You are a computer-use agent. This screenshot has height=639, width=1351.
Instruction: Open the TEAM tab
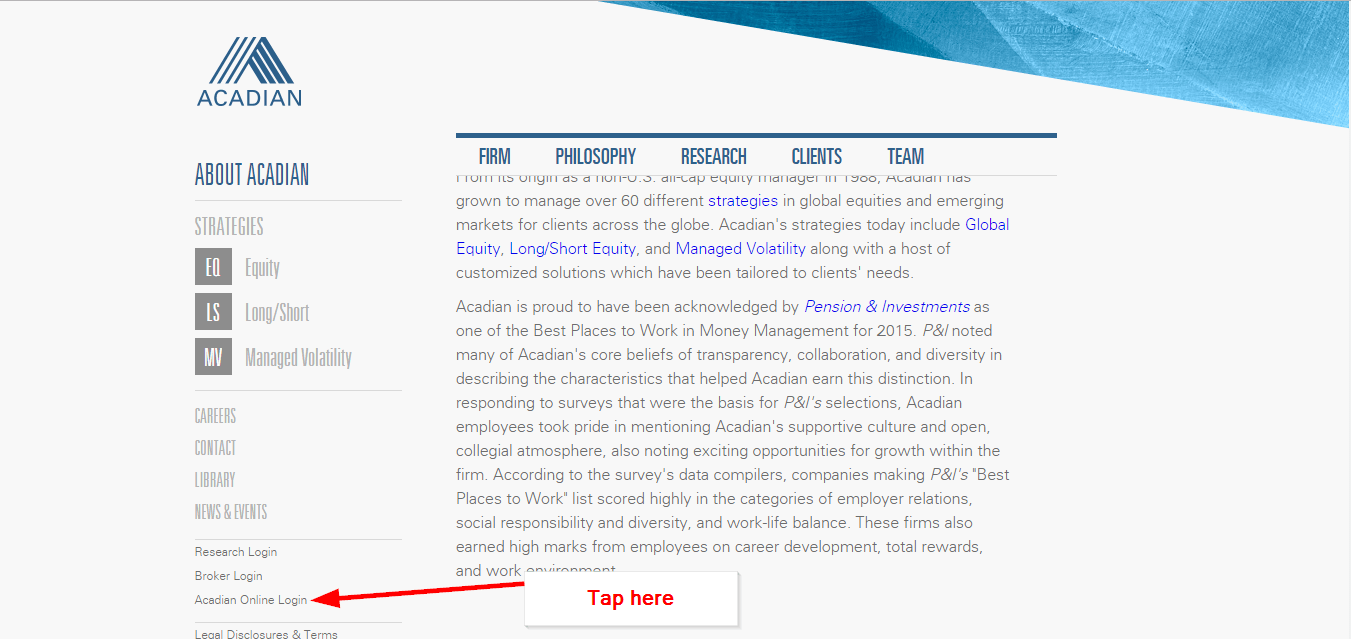[905, 156]
